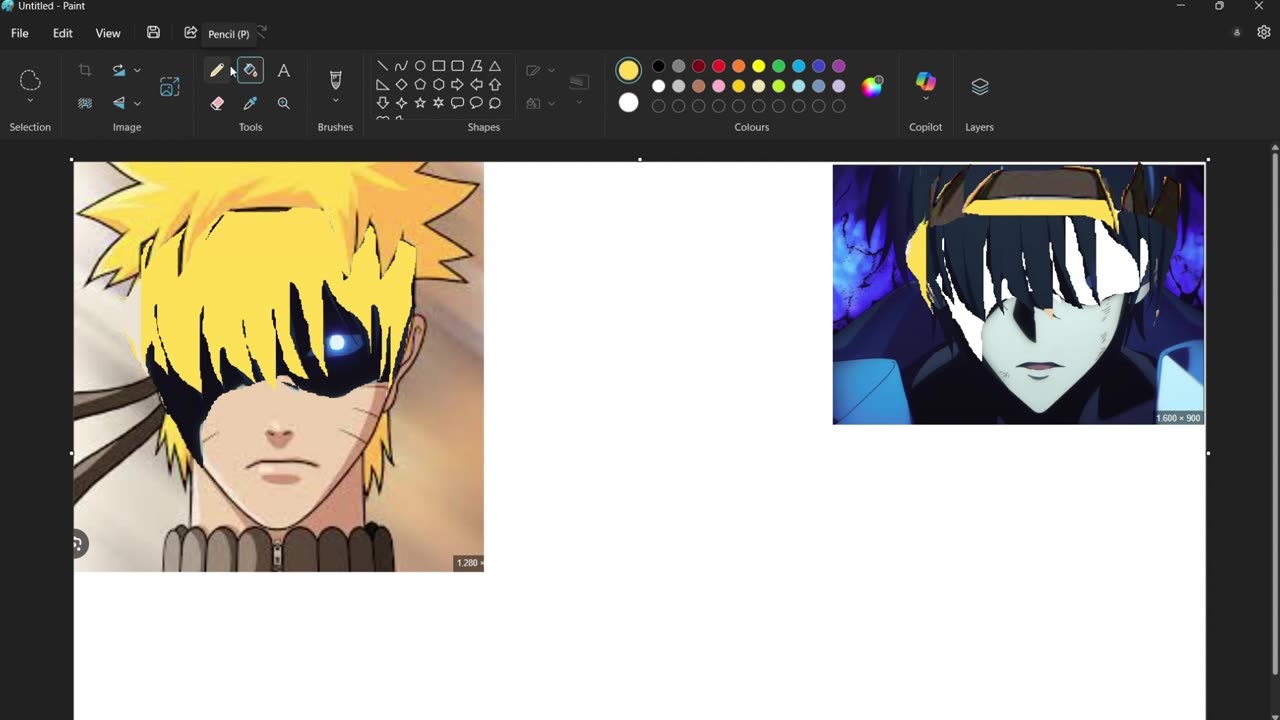Open the shape fill dropdown
Image resolution: width=1280 pixels, height=720 pixels.
[551, 104]
